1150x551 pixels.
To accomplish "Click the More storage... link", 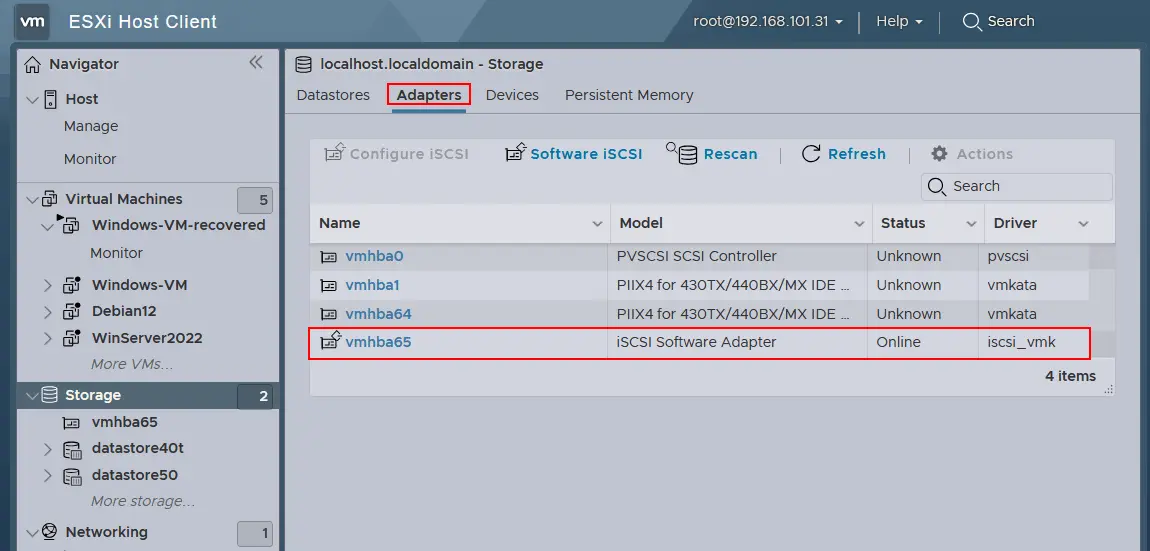I will (x=143, y=502).
